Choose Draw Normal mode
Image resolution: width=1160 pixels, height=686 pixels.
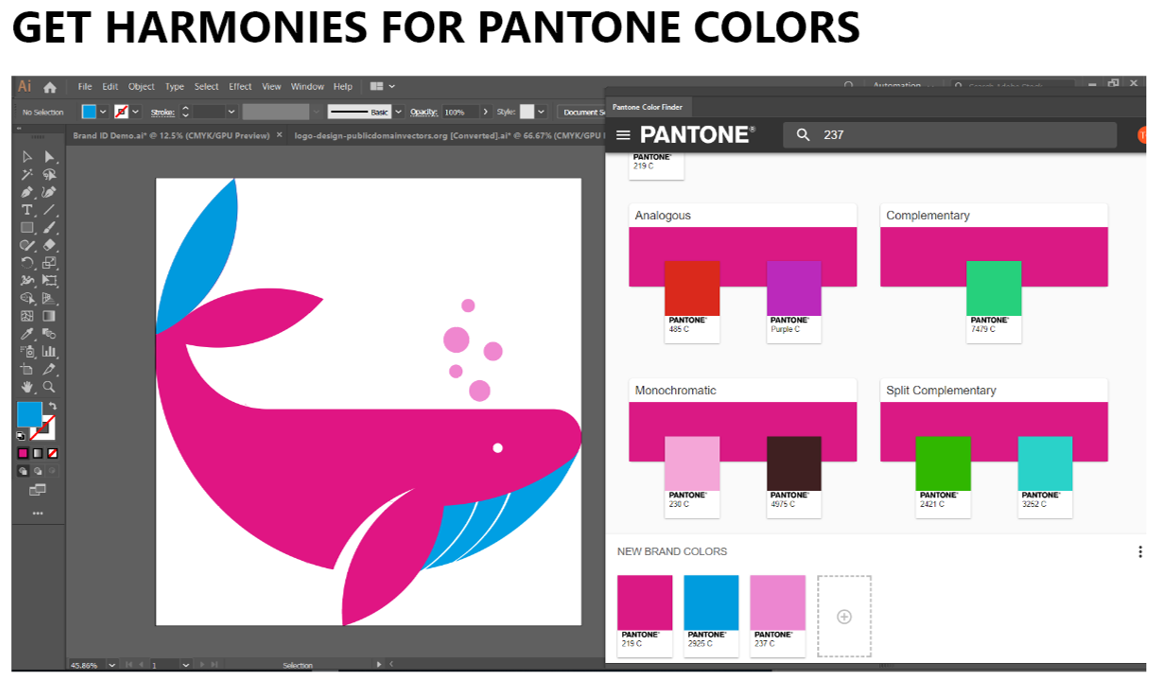(23, 471)
